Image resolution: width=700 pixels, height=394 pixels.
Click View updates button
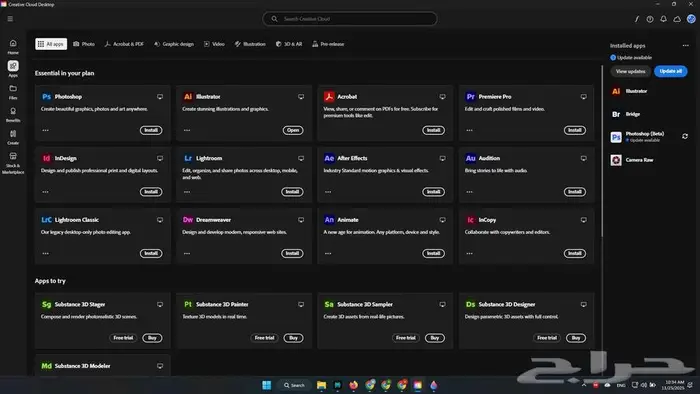[x=630, y=71]
